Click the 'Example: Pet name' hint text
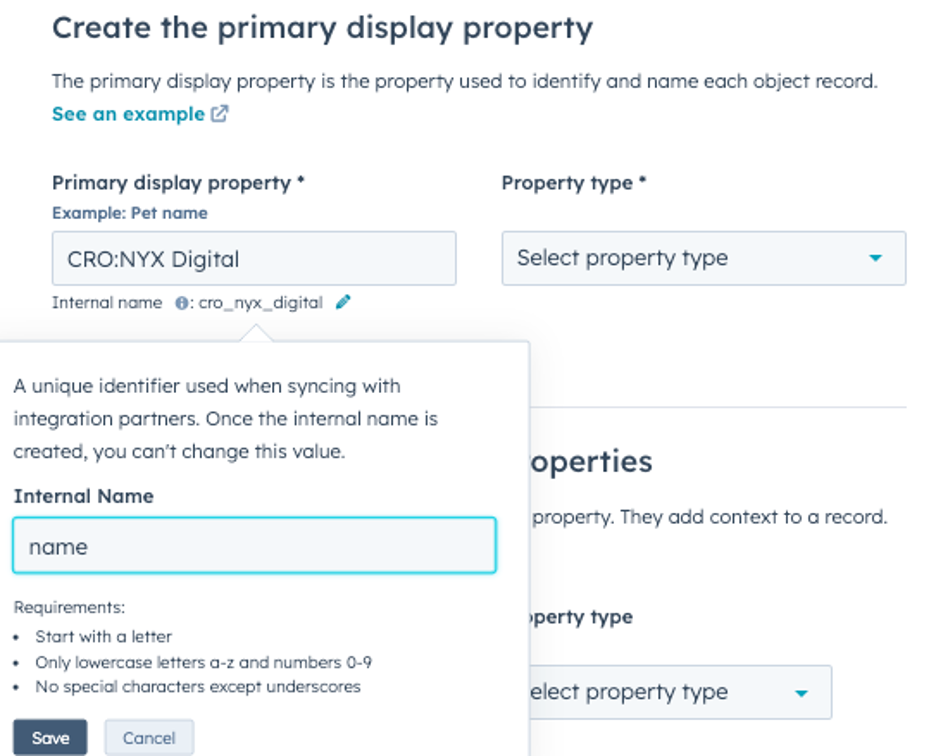This screenshot has height=756, width=936. coord(129,213)
